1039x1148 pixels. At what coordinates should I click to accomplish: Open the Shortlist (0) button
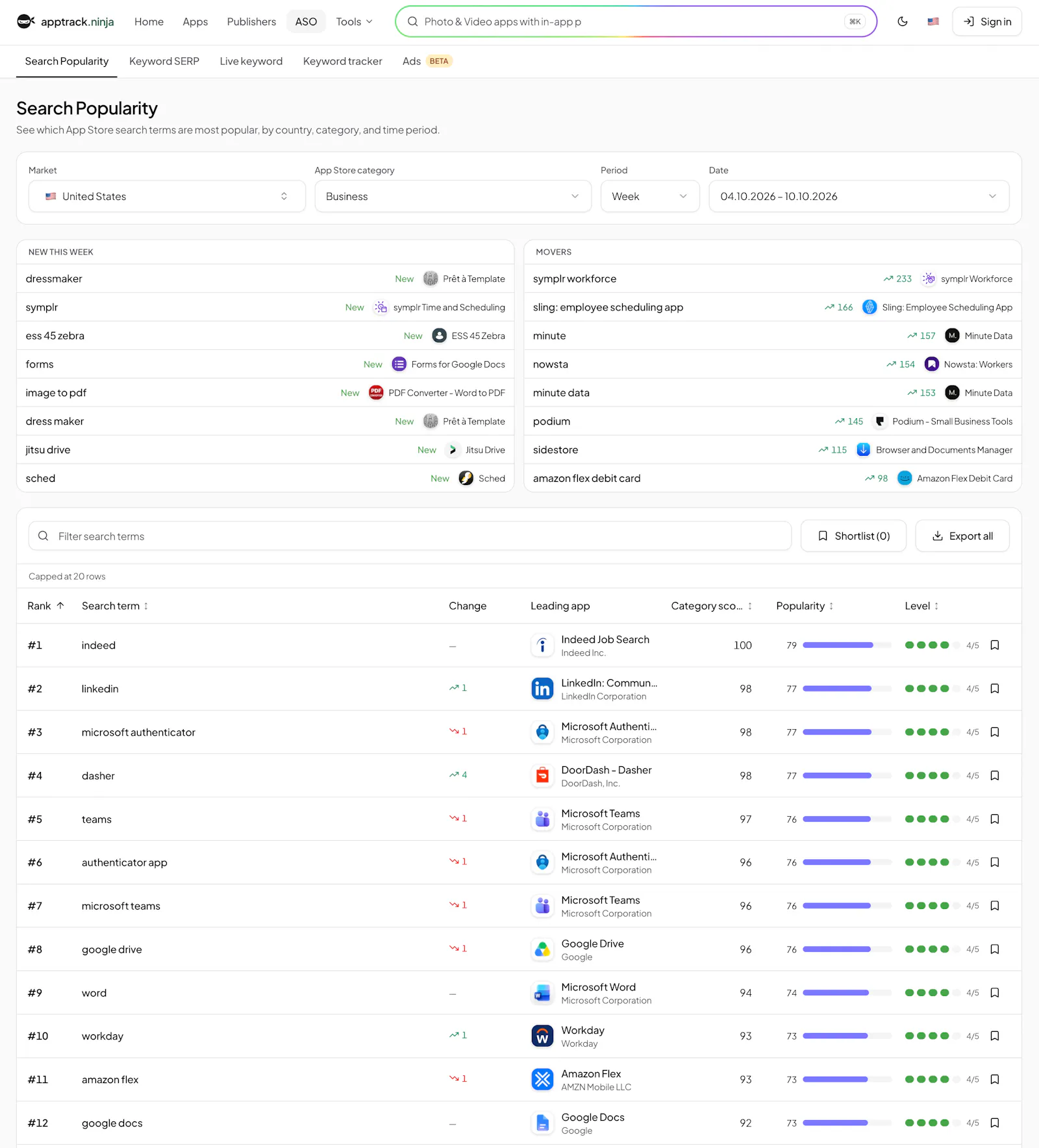[x=853, y=536]
